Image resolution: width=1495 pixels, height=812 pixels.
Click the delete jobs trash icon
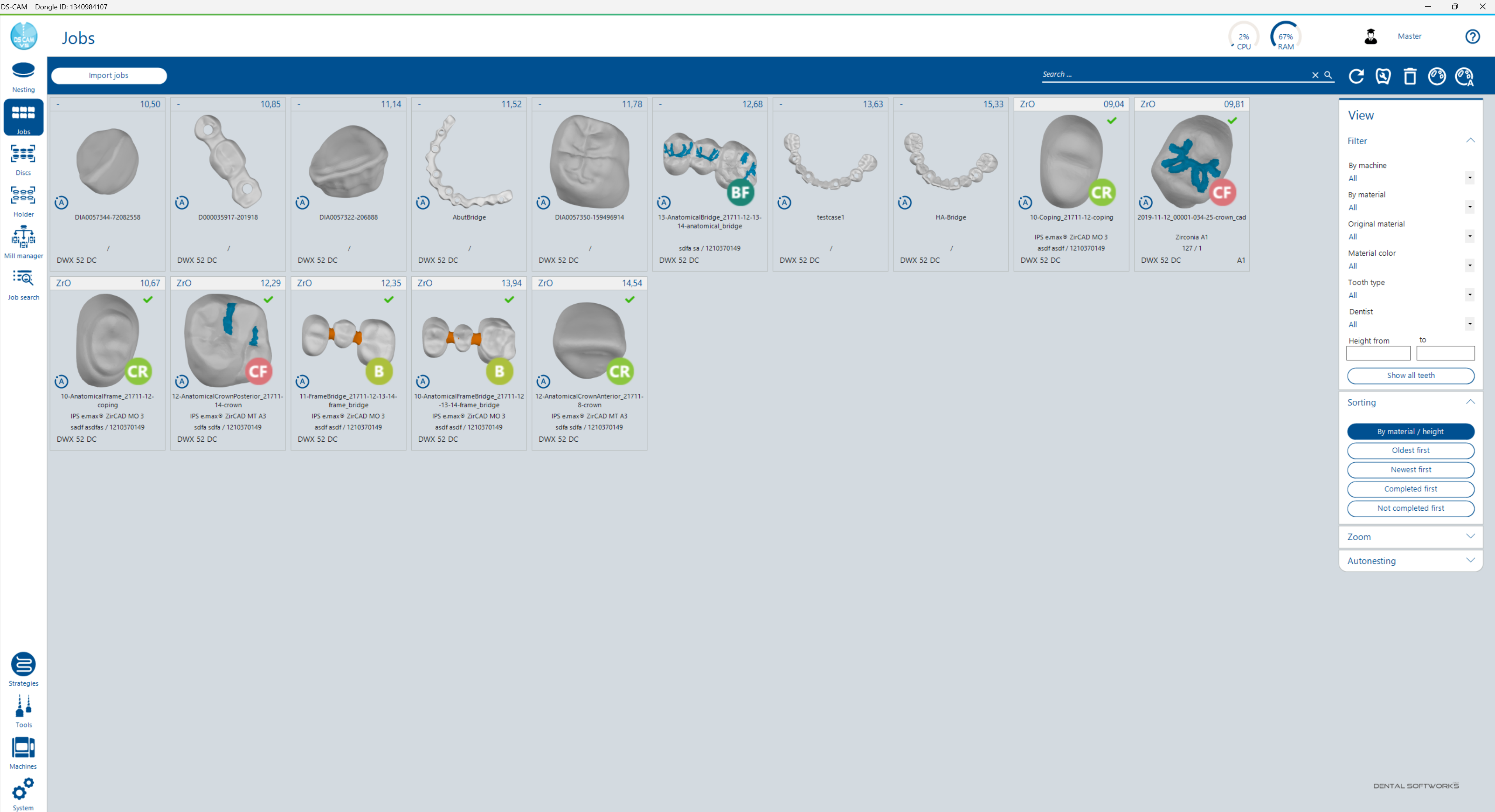1410,76
